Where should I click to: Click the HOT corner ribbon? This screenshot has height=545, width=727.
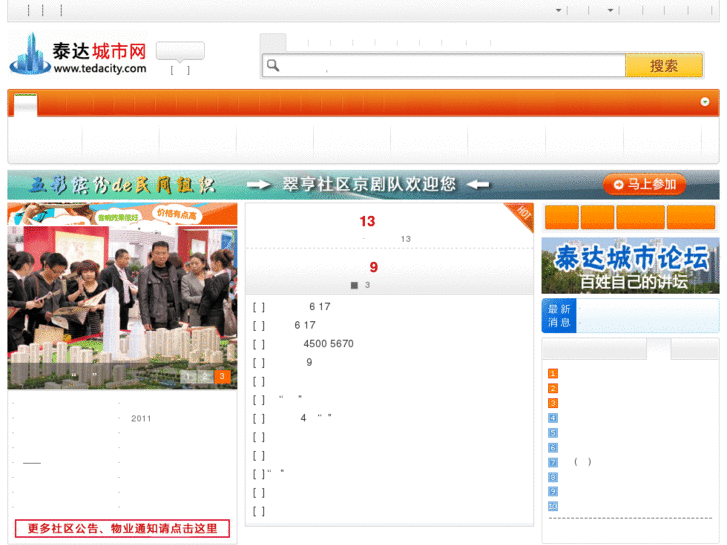522,214
